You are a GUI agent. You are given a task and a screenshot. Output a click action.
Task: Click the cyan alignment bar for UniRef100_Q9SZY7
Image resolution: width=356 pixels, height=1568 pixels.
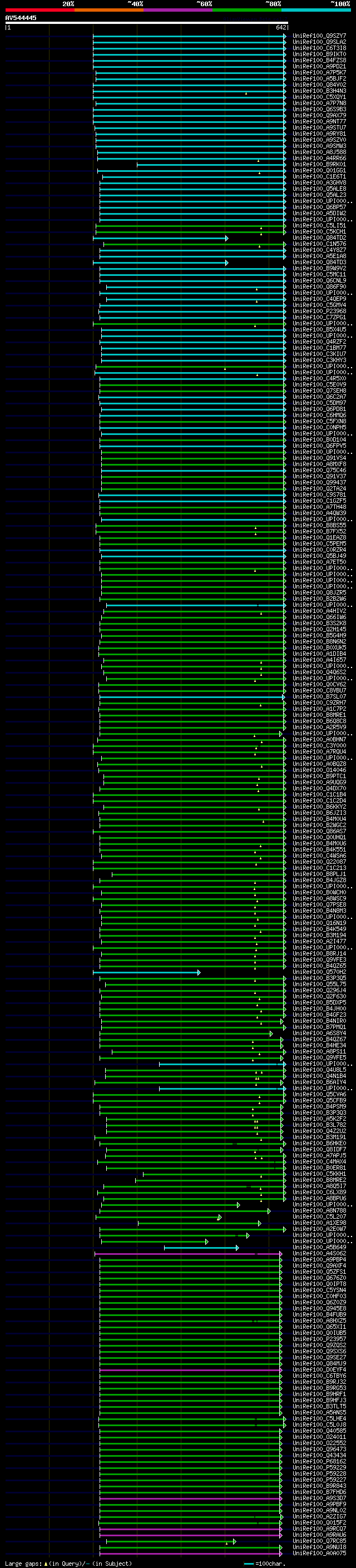(189, 37)
